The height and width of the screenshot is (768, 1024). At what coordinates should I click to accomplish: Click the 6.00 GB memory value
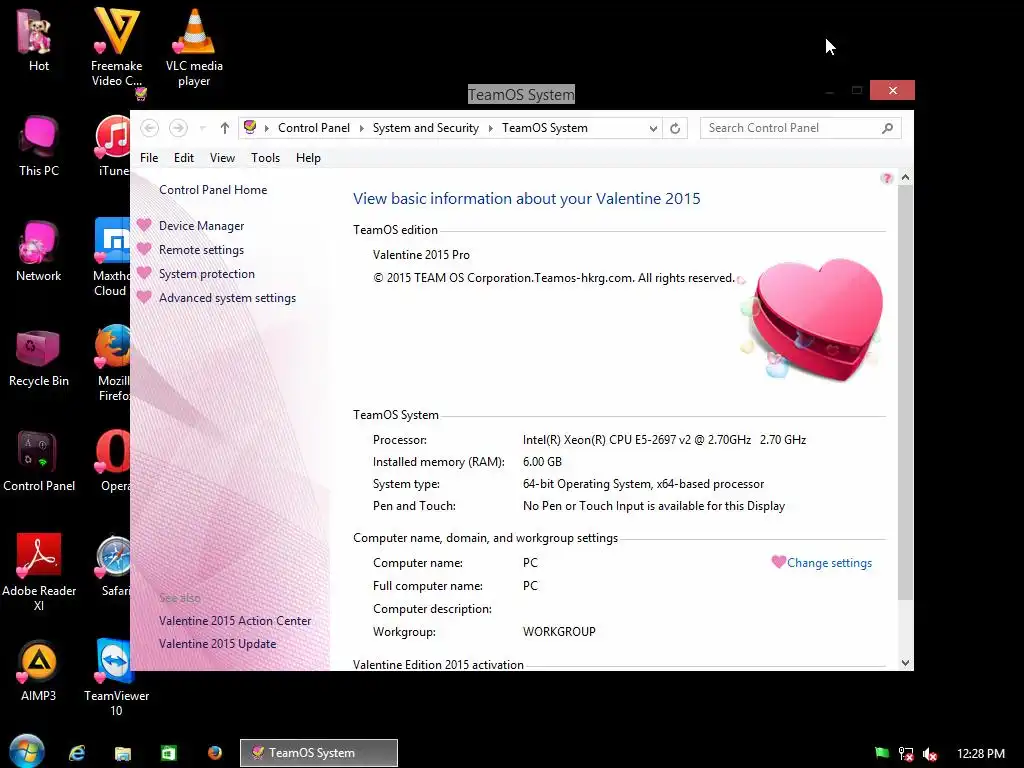click(x=542, y=462)
